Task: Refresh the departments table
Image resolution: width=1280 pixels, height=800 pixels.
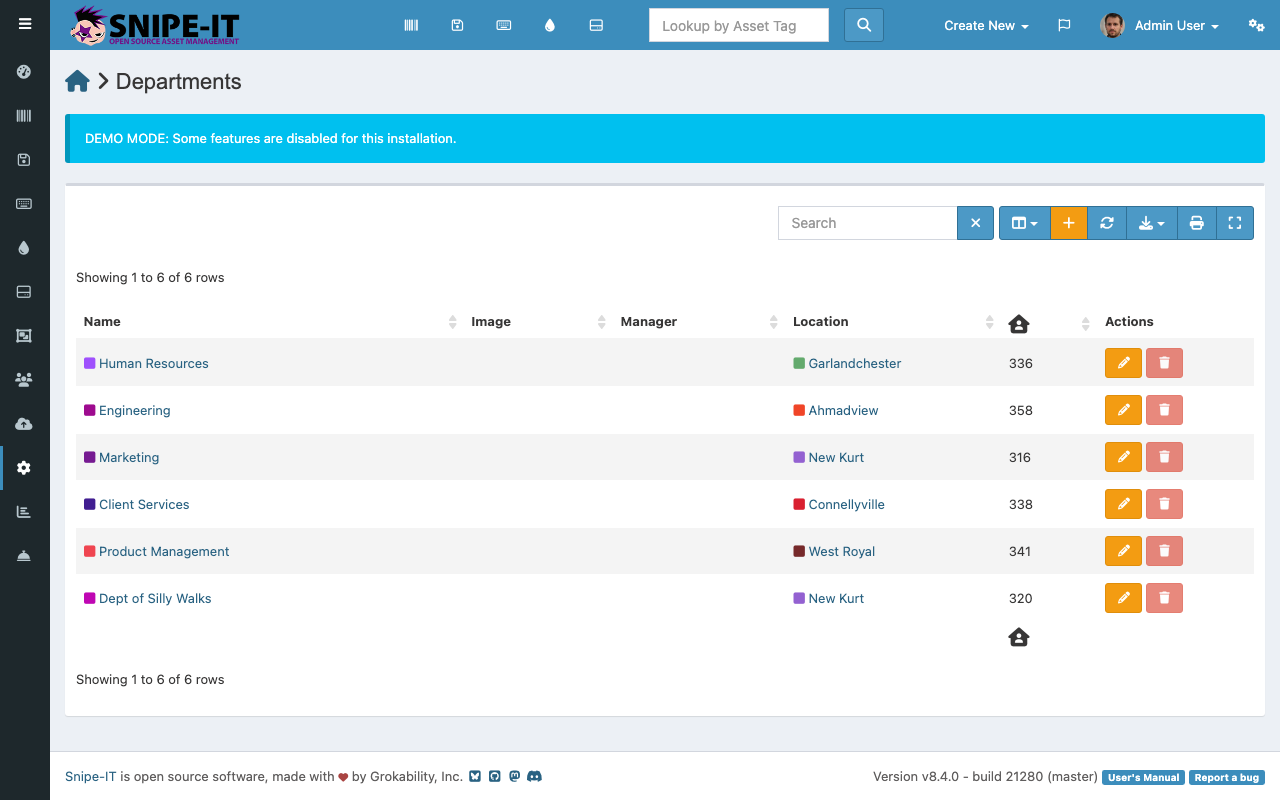Action: pyautogui.click(x=1107, y=223)
